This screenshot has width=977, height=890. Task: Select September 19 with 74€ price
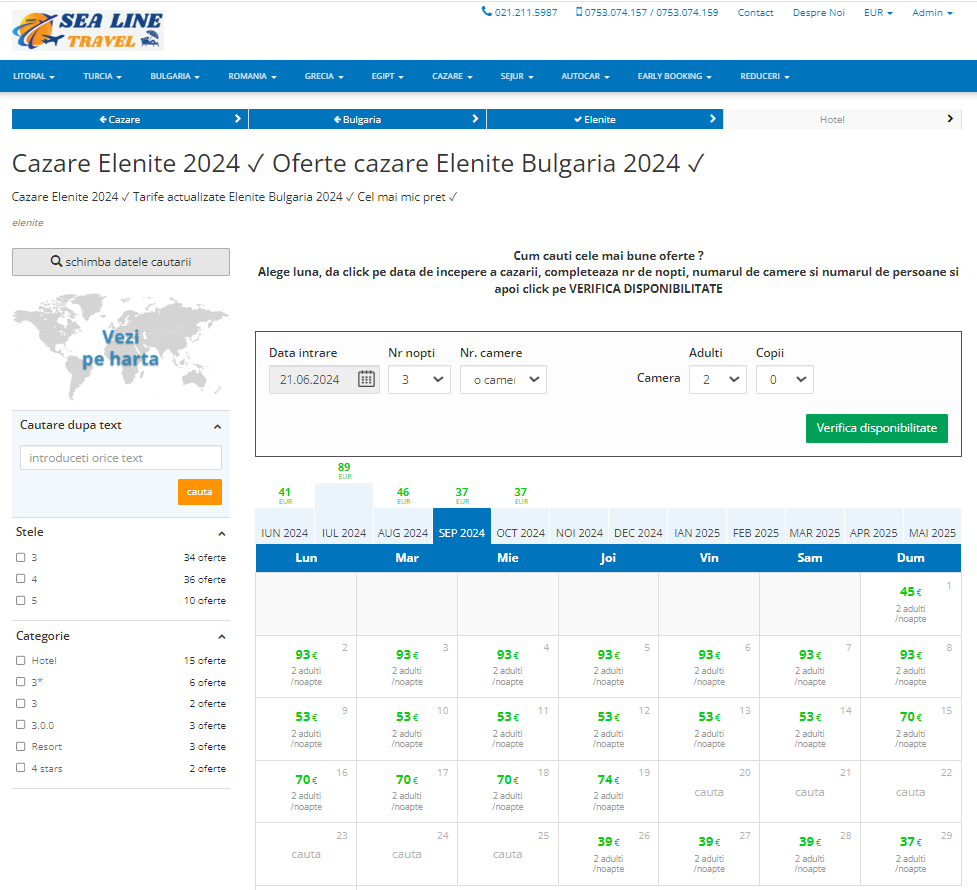click(608, 792)
